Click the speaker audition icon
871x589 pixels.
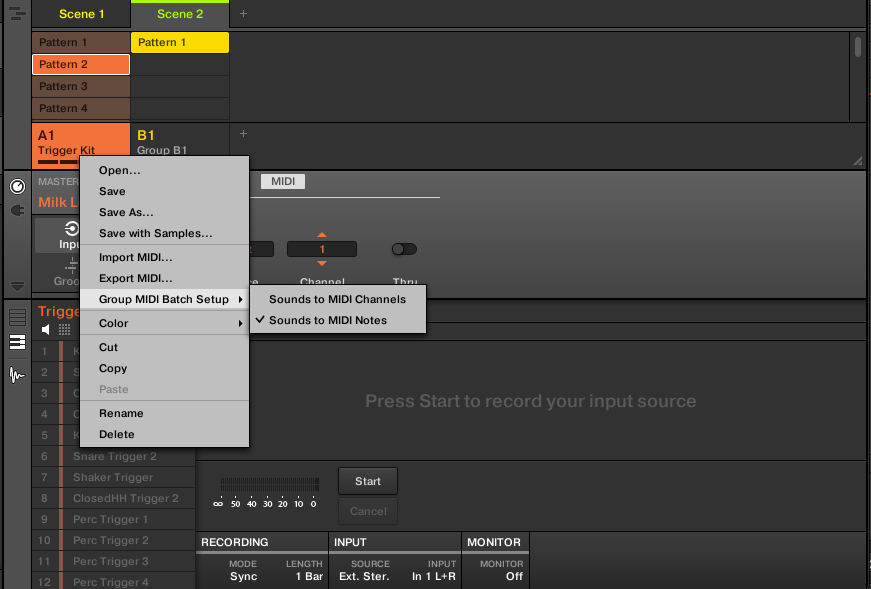[x=46, y=329]
